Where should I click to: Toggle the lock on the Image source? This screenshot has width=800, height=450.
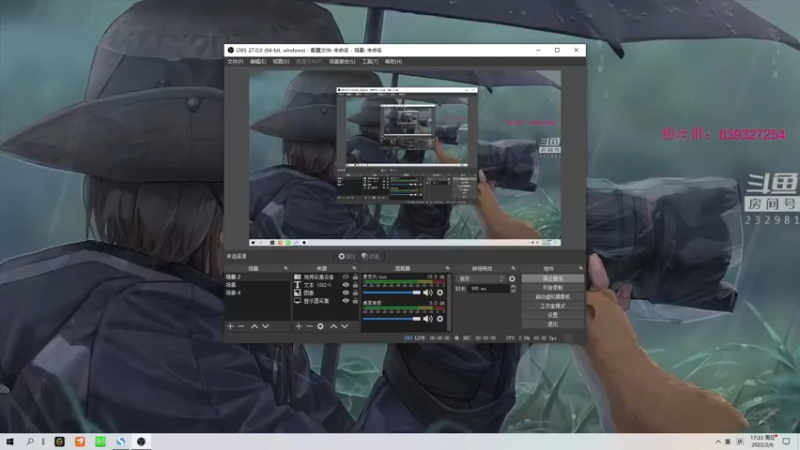tap(355, 293)
